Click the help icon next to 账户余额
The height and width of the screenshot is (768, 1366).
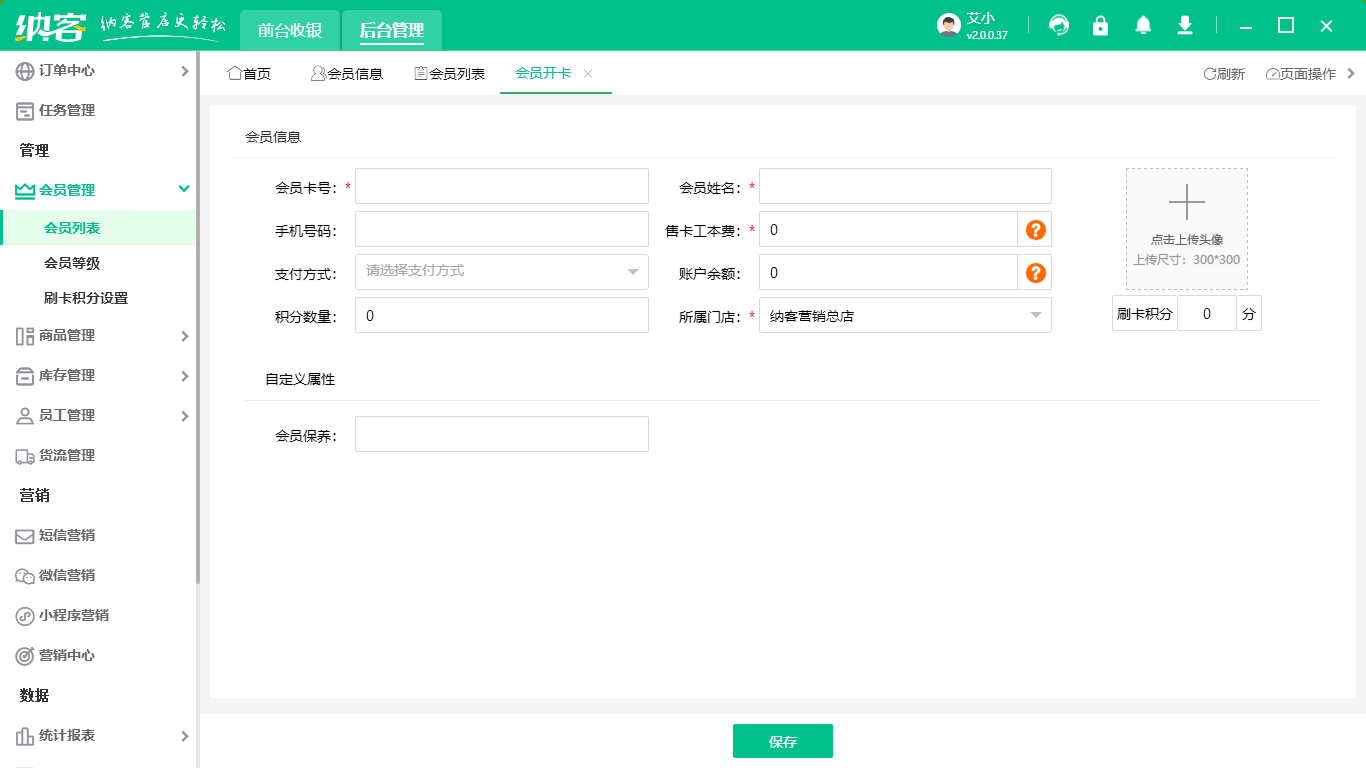pos(1034,272)
